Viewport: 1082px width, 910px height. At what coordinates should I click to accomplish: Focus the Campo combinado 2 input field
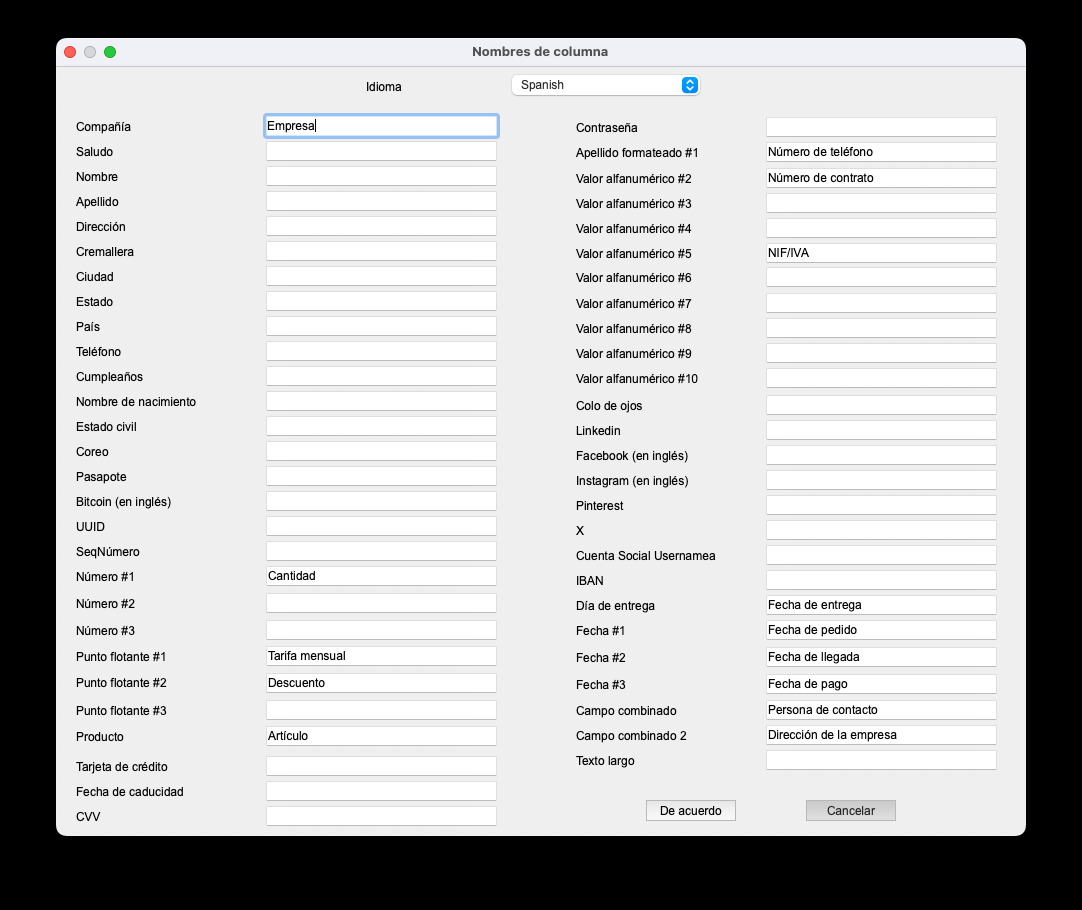click(x=881, y=735)
